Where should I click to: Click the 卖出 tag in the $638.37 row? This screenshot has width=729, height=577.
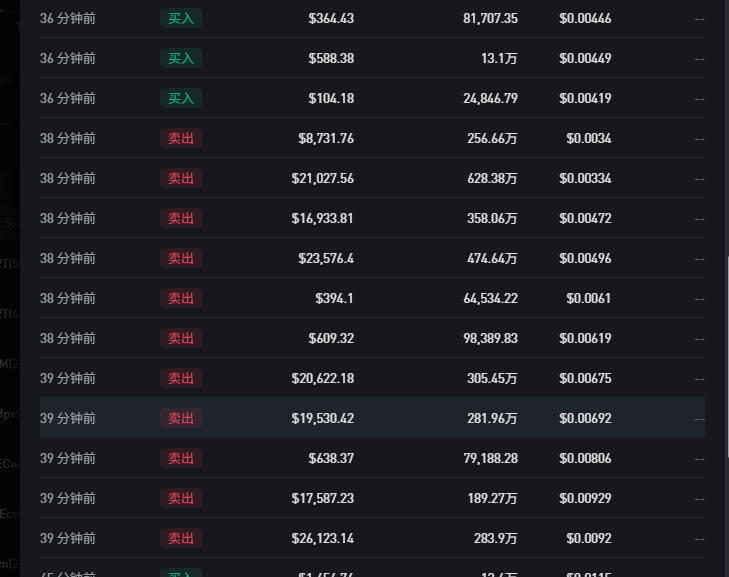click(x=181, y=458)
